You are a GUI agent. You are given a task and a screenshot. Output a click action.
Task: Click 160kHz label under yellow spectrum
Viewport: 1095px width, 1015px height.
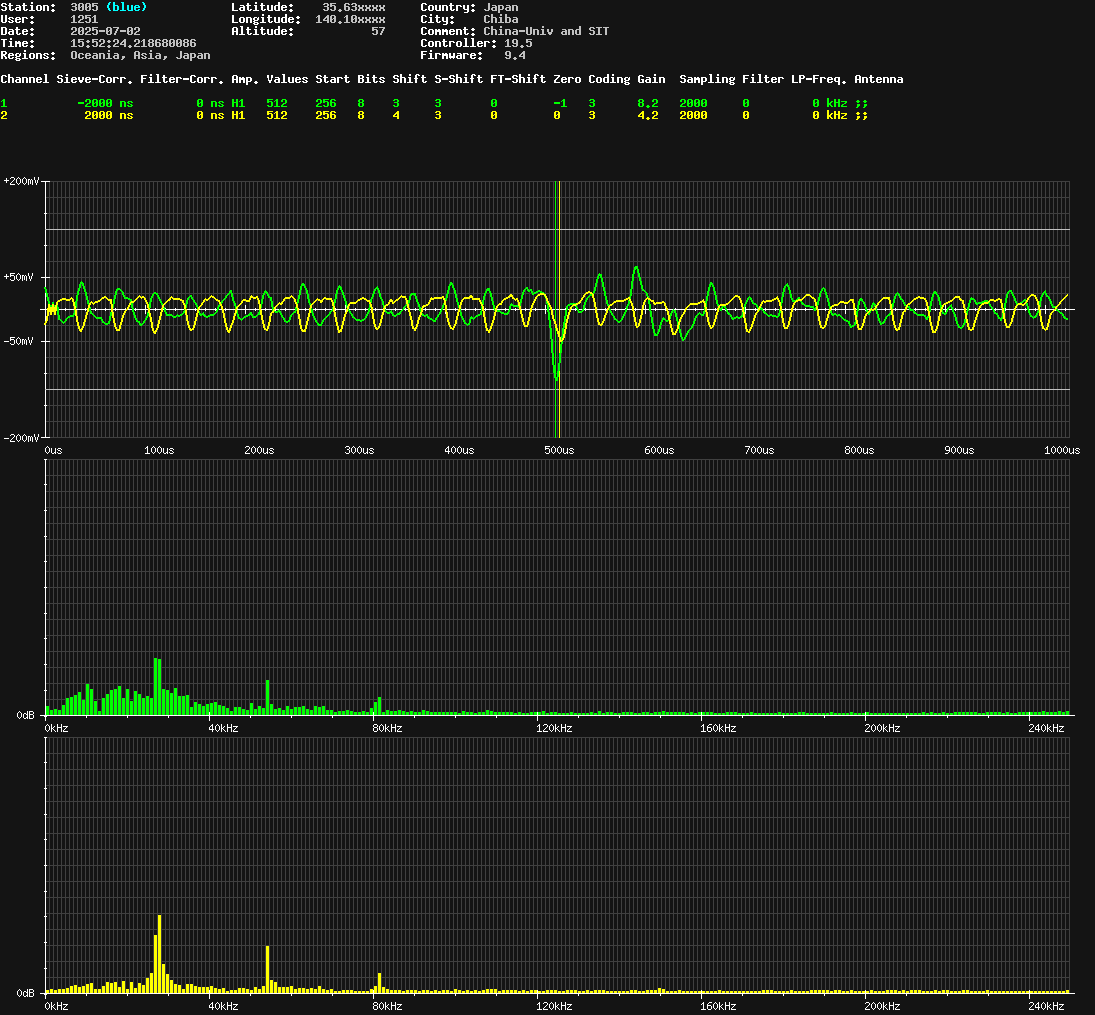719,1007
